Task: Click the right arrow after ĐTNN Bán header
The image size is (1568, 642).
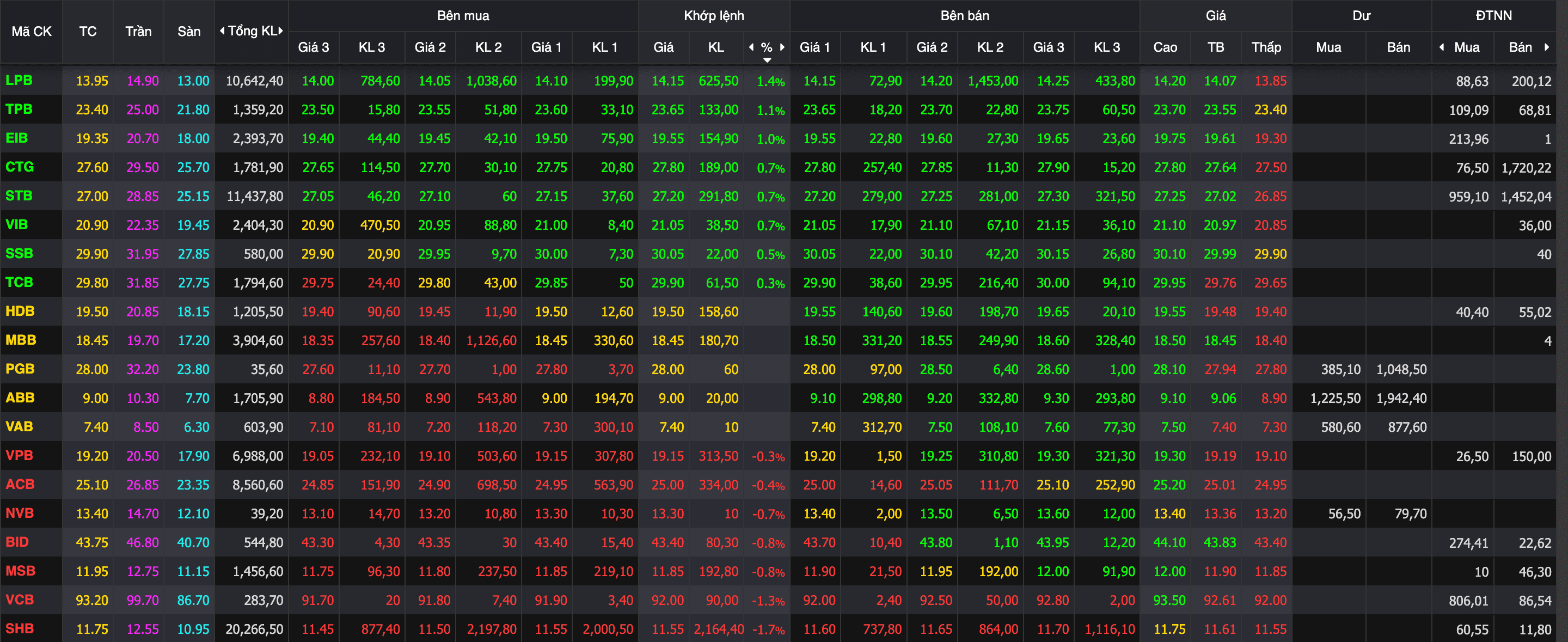Action: [x=1547, y=47]
